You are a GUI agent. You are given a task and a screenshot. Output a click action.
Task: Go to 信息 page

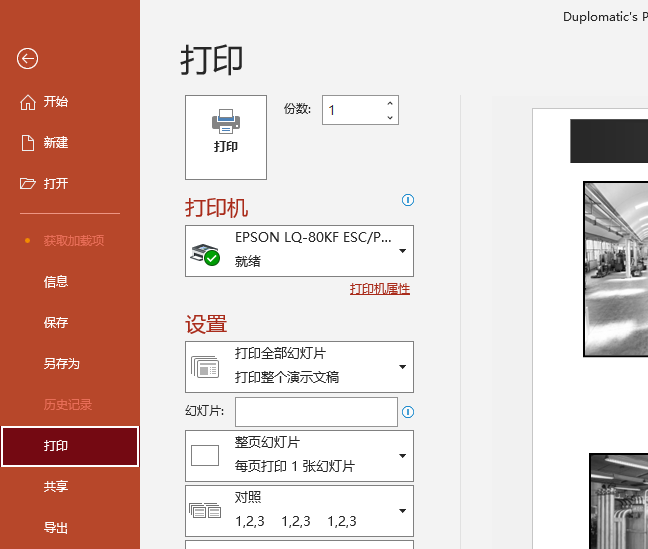pyautogui.click(x=56, y=282)
